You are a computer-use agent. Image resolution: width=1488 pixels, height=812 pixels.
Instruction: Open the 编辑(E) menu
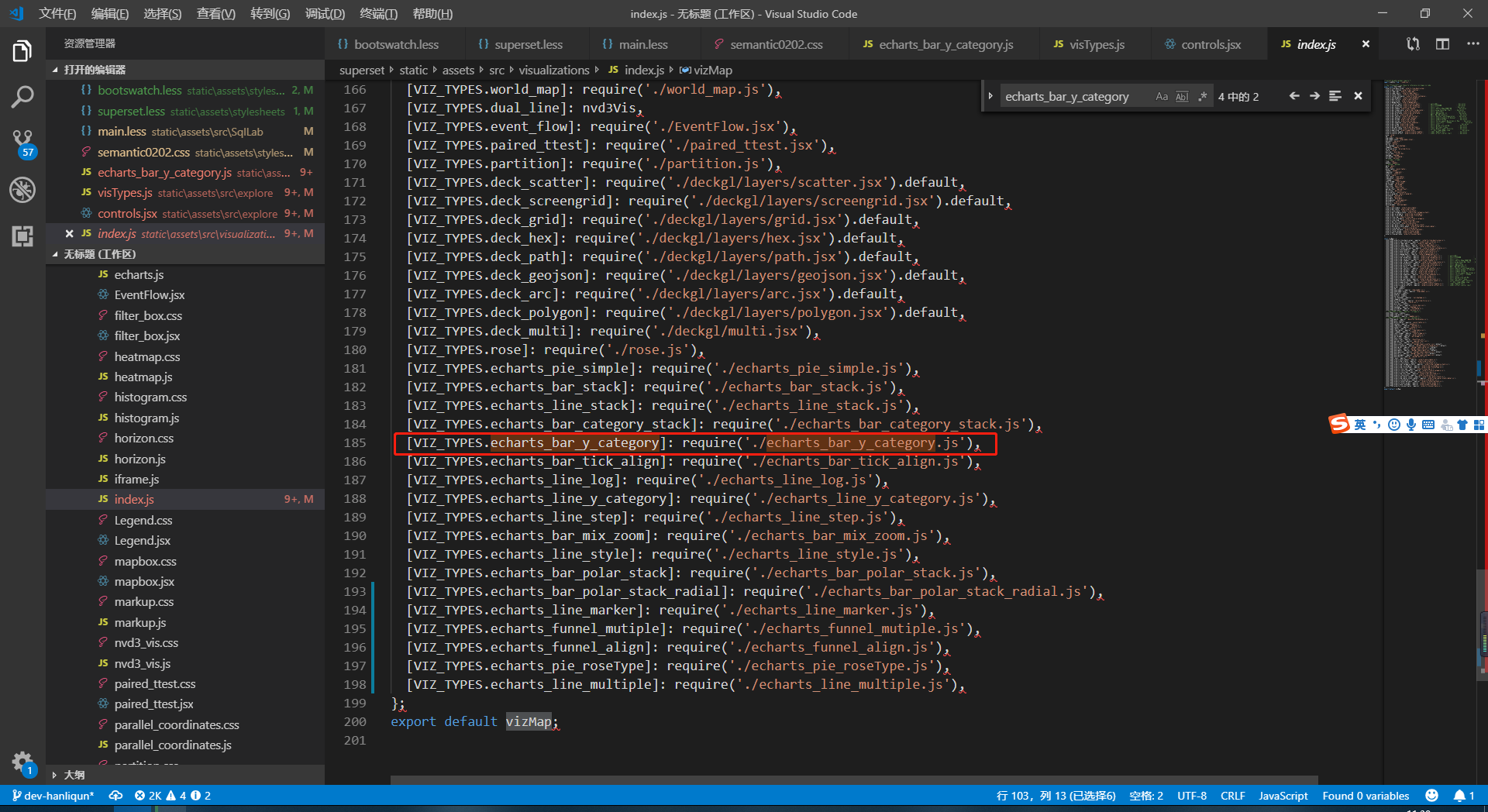[x=110, y=14]
